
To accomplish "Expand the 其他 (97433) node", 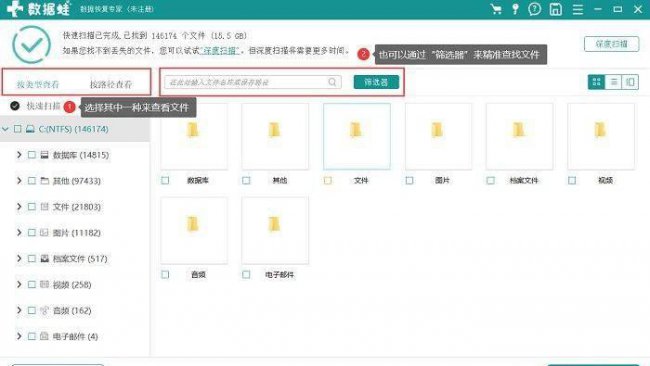I will tap(19, 181).
